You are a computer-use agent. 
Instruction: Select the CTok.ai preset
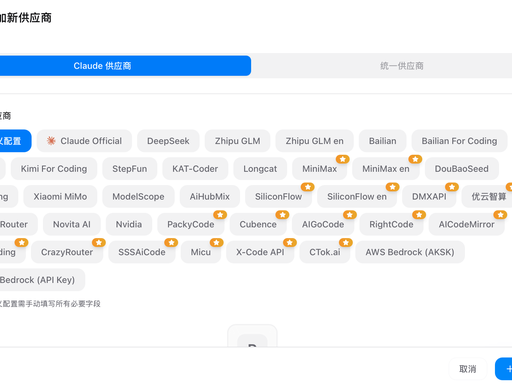point(325,252)
